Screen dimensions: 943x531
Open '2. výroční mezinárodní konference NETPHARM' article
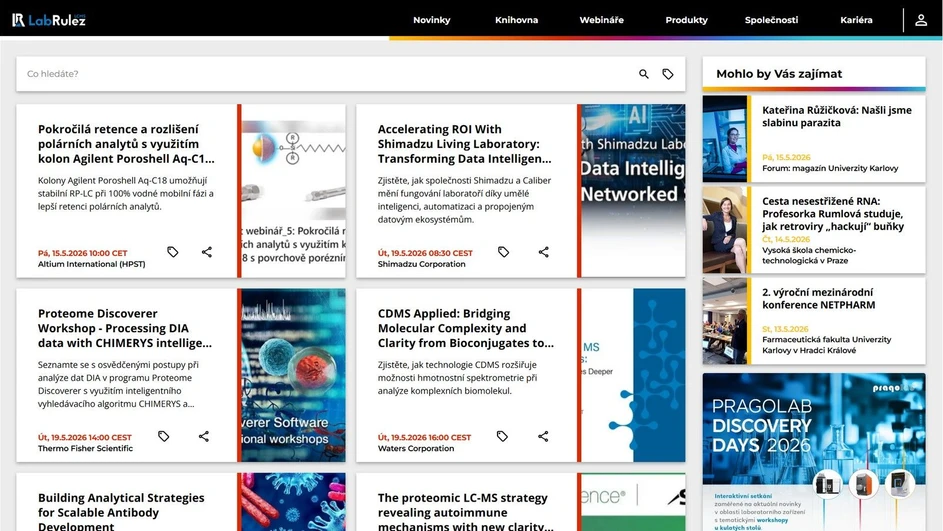pyautogui.click(x=819, y=298)
